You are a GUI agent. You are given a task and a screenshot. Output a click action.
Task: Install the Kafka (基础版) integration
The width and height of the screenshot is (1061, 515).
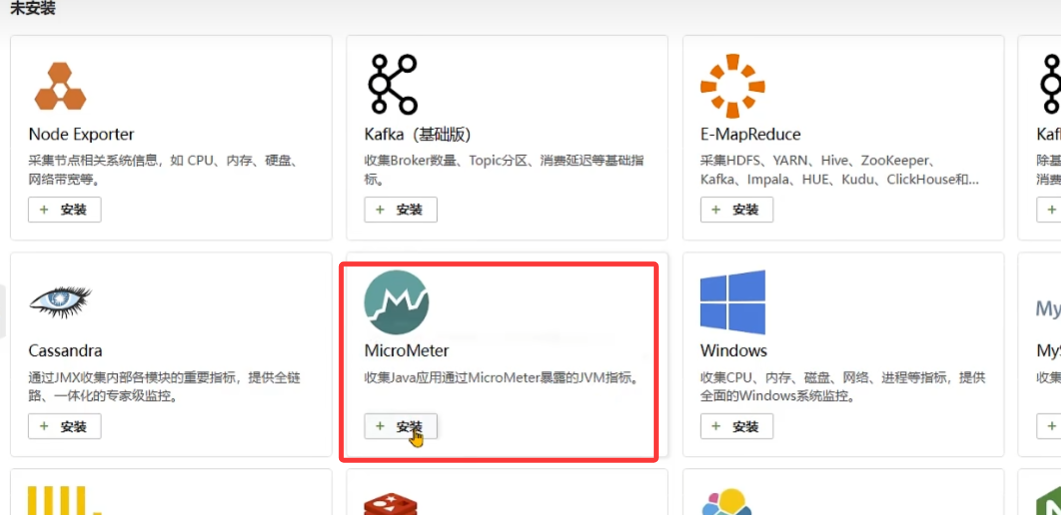coord(401,210)
